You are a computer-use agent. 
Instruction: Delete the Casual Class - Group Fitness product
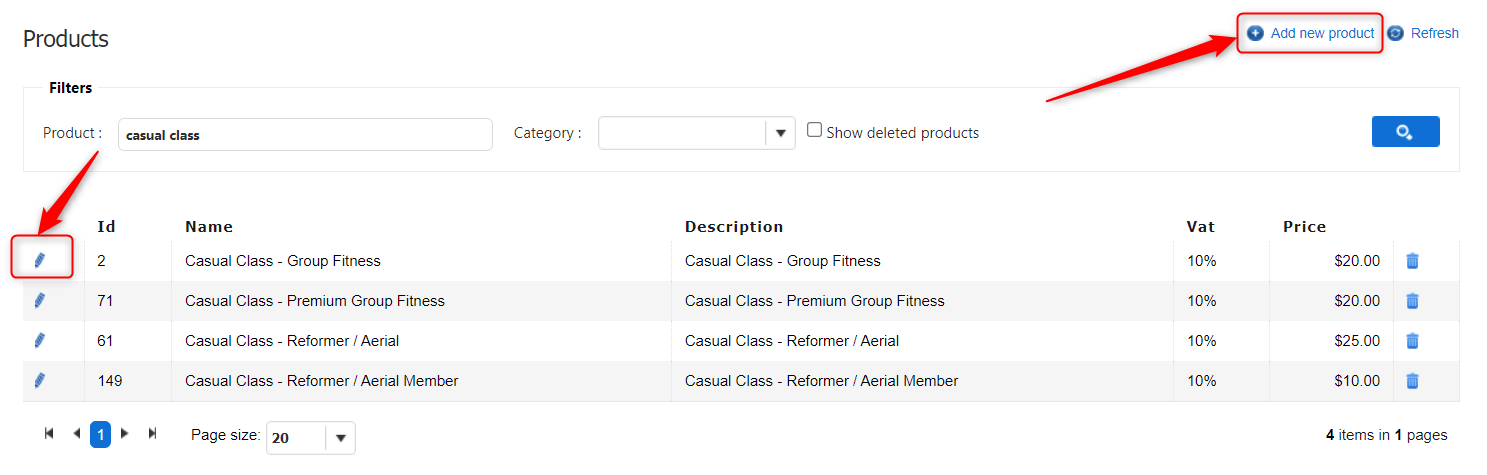click(x=1412, y=261)
